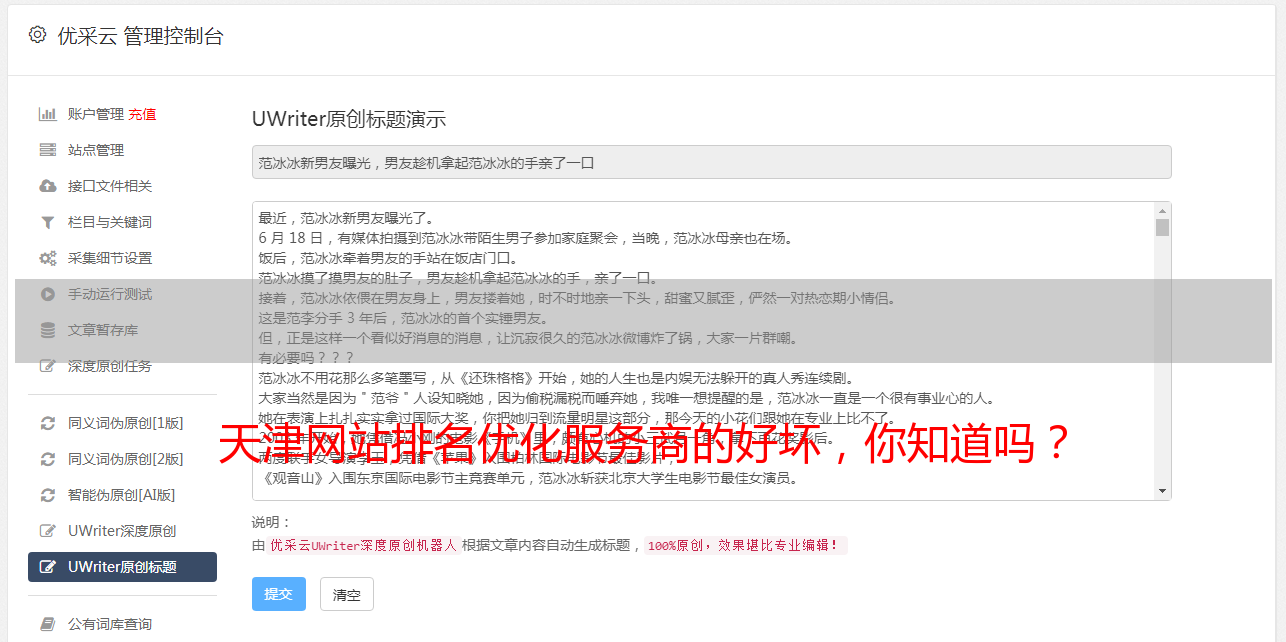Click the textarea scrollbar down arrow
The width and height of the screenshot is (1286, 642).
[x=1162, y=491]
